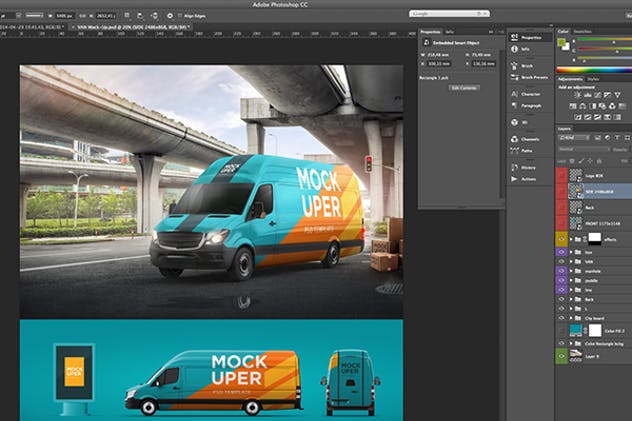
Task: Click the Edit Contents button
Action: (x=464, y=88)
